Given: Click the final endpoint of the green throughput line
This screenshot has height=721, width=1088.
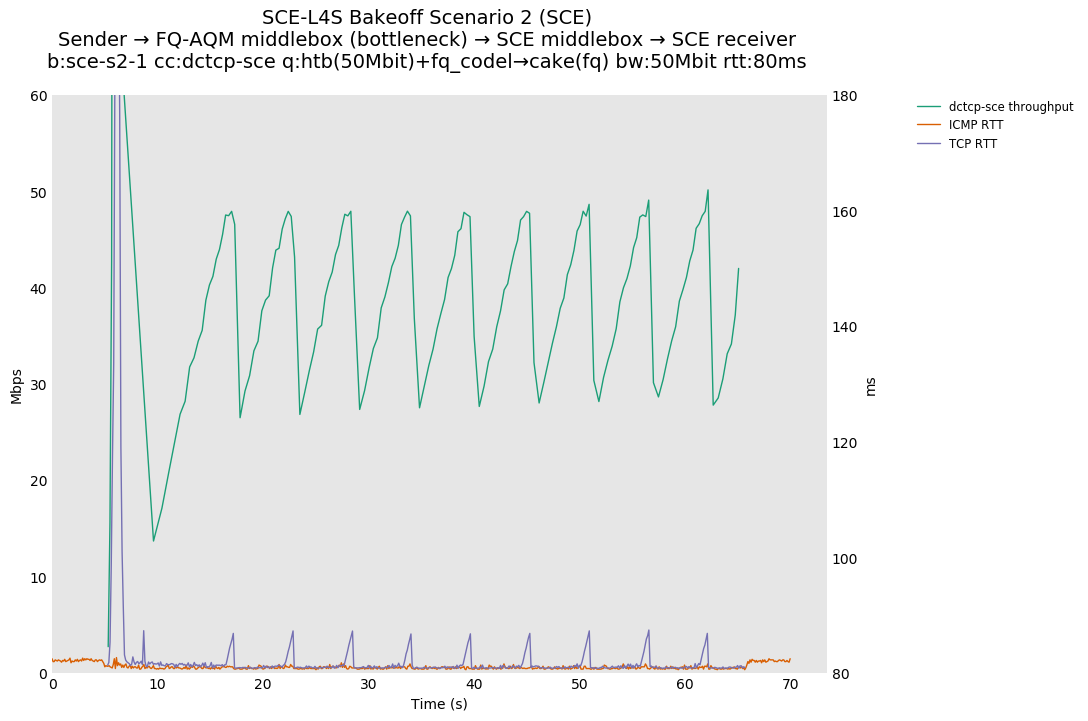Looking at the screenshot, I should pos(738,268).
